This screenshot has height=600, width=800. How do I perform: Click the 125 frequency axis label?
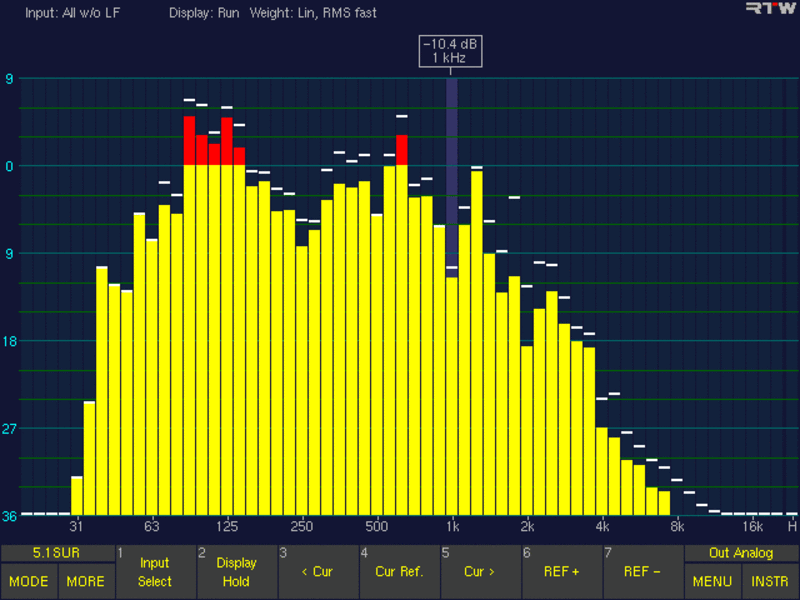click(x=227, y=527)
